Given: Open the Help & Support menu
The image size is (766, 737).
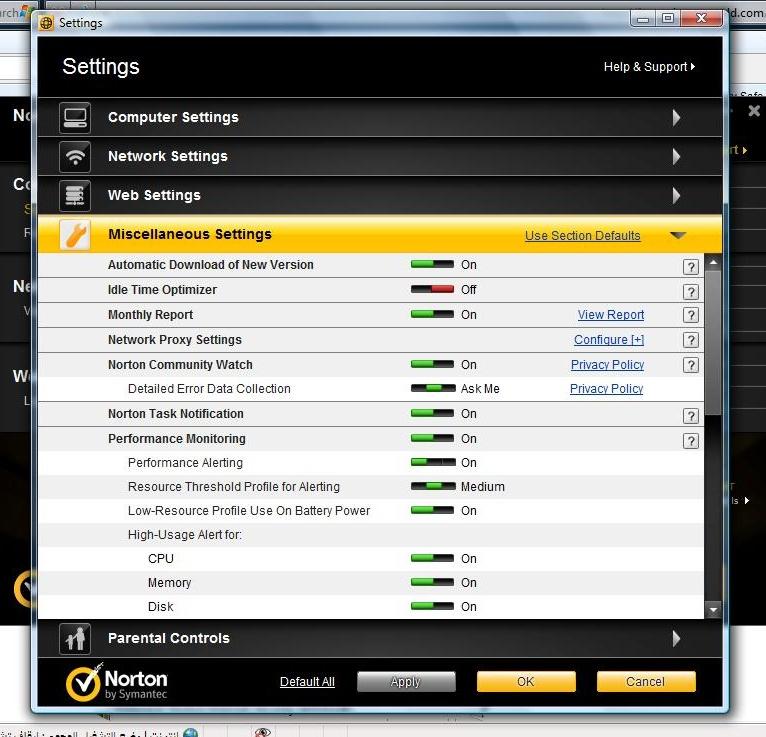Looking at the screenshot, I should 648,67.
